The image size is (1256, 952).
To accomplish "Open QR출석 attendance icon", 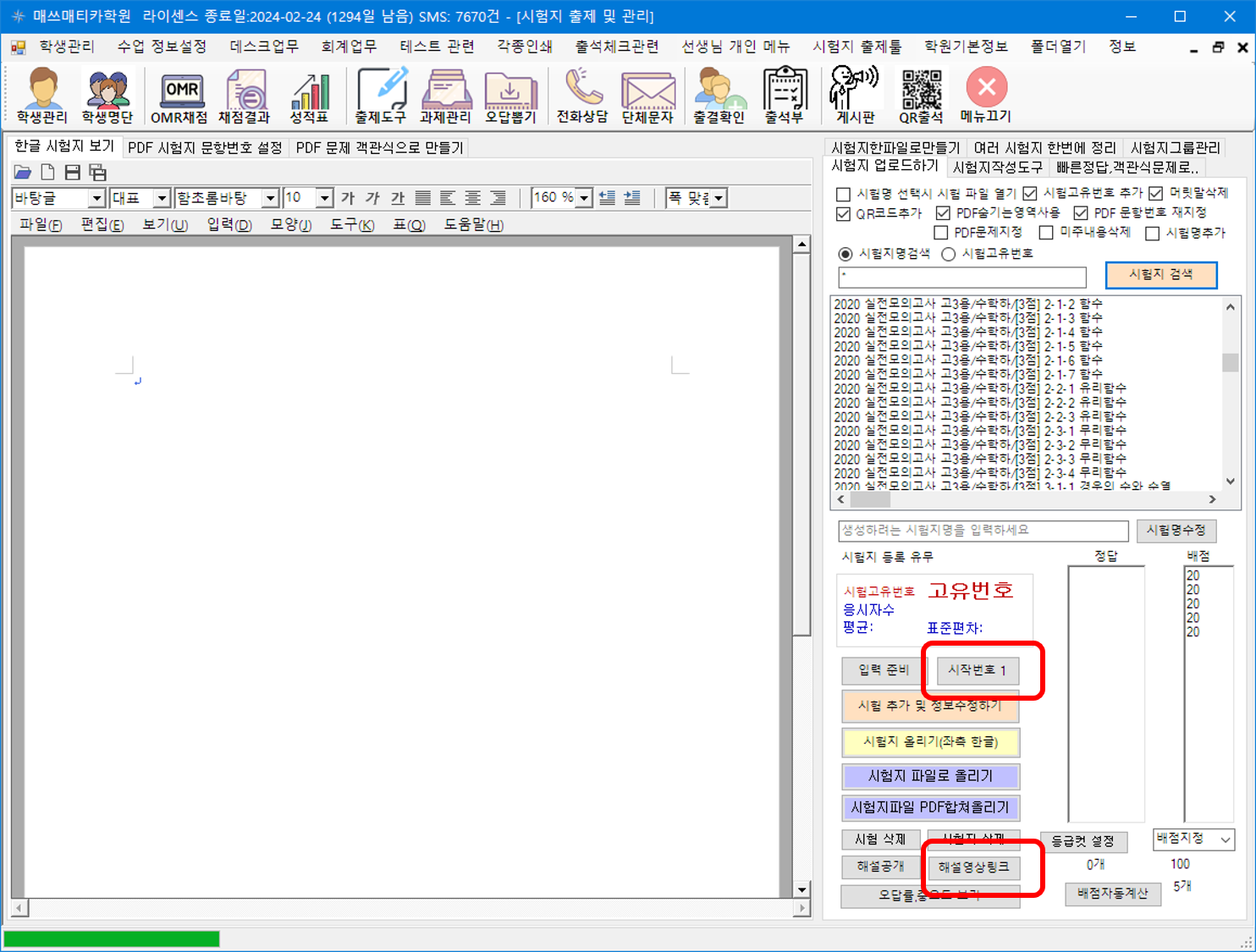I will coord(922,96).
